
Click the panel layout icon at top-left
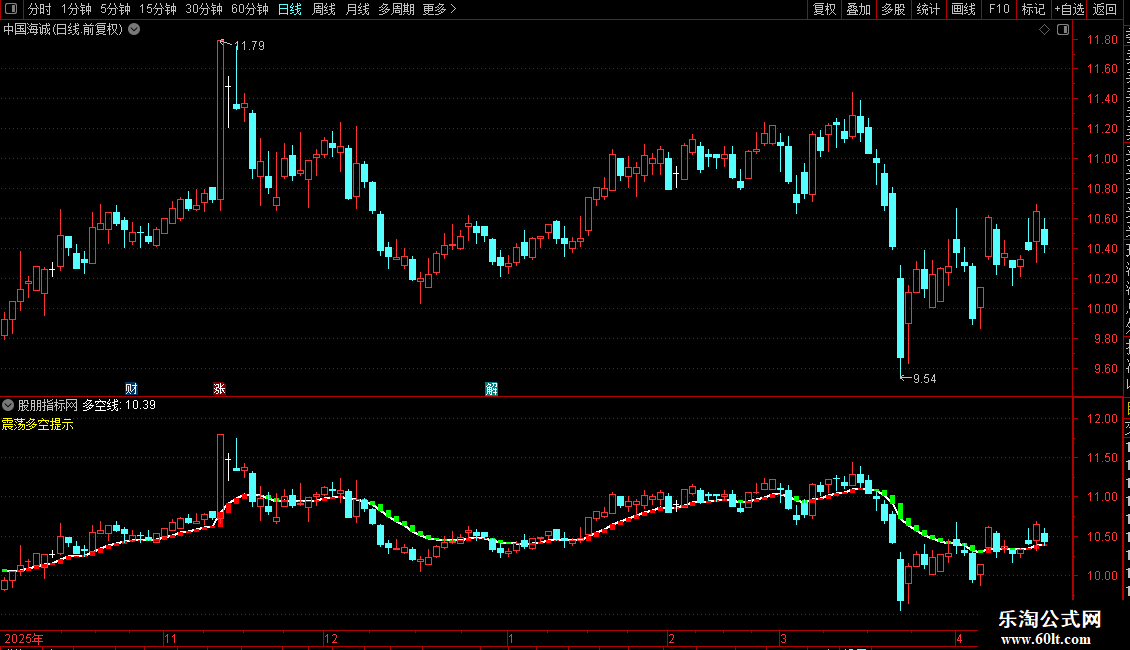pos(11,9)
